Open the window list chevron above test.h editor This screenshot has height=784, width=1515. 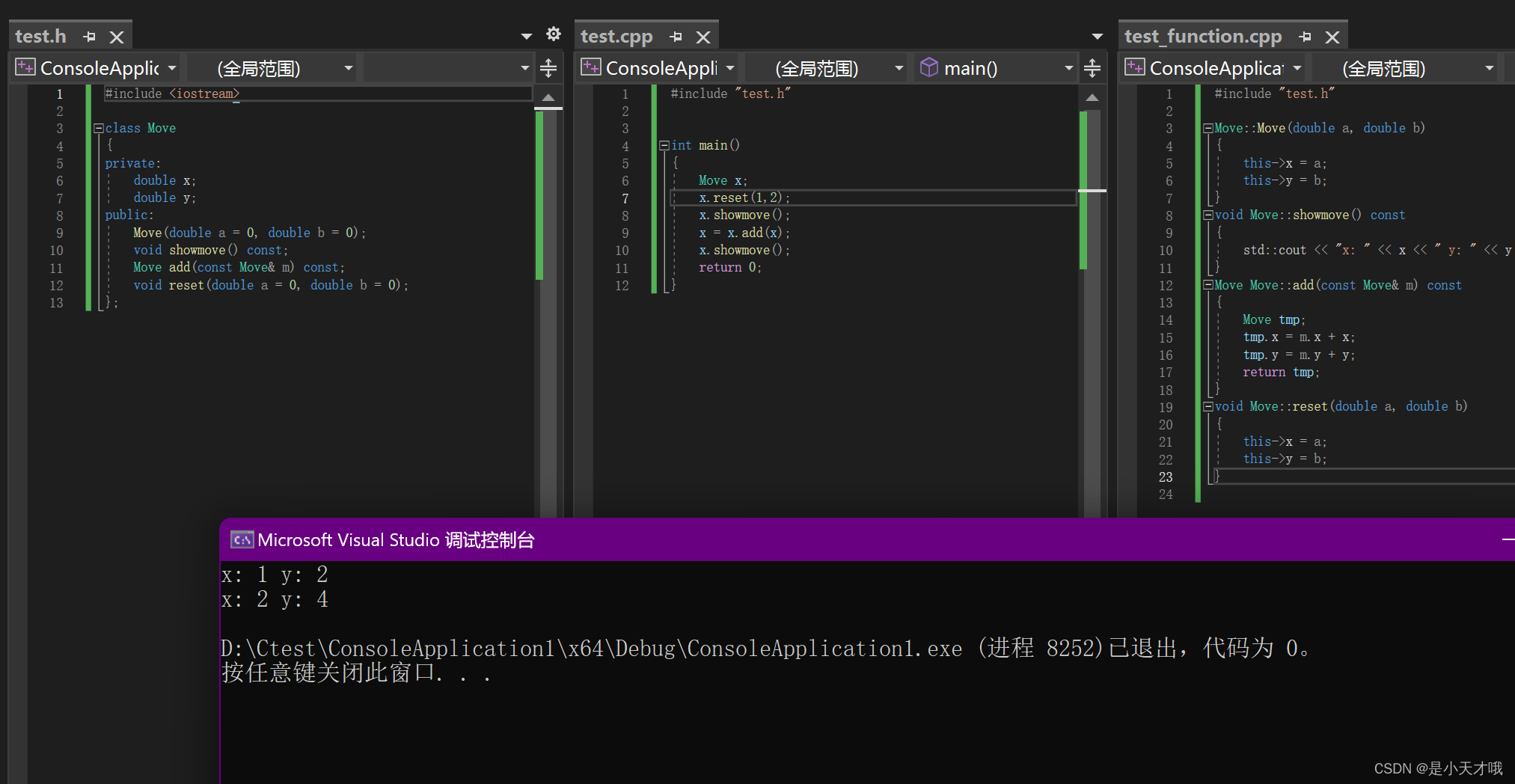[526, 34]
